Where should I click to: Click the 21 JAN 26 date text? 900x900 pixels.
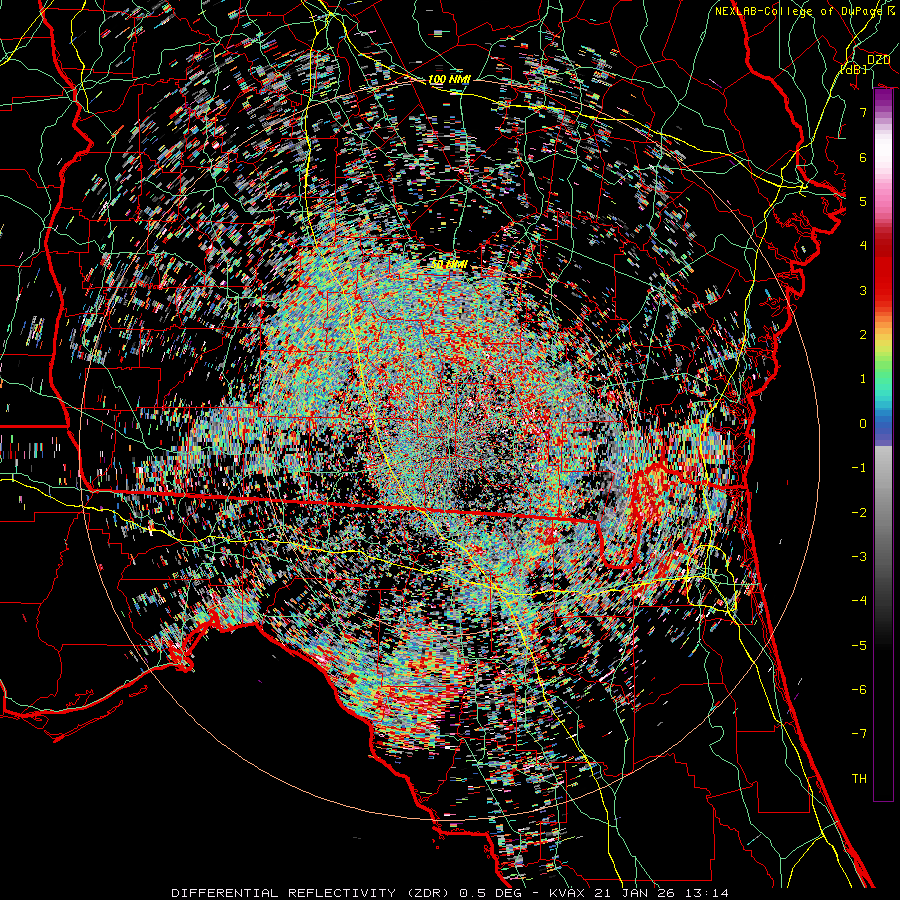pos(633,893)
